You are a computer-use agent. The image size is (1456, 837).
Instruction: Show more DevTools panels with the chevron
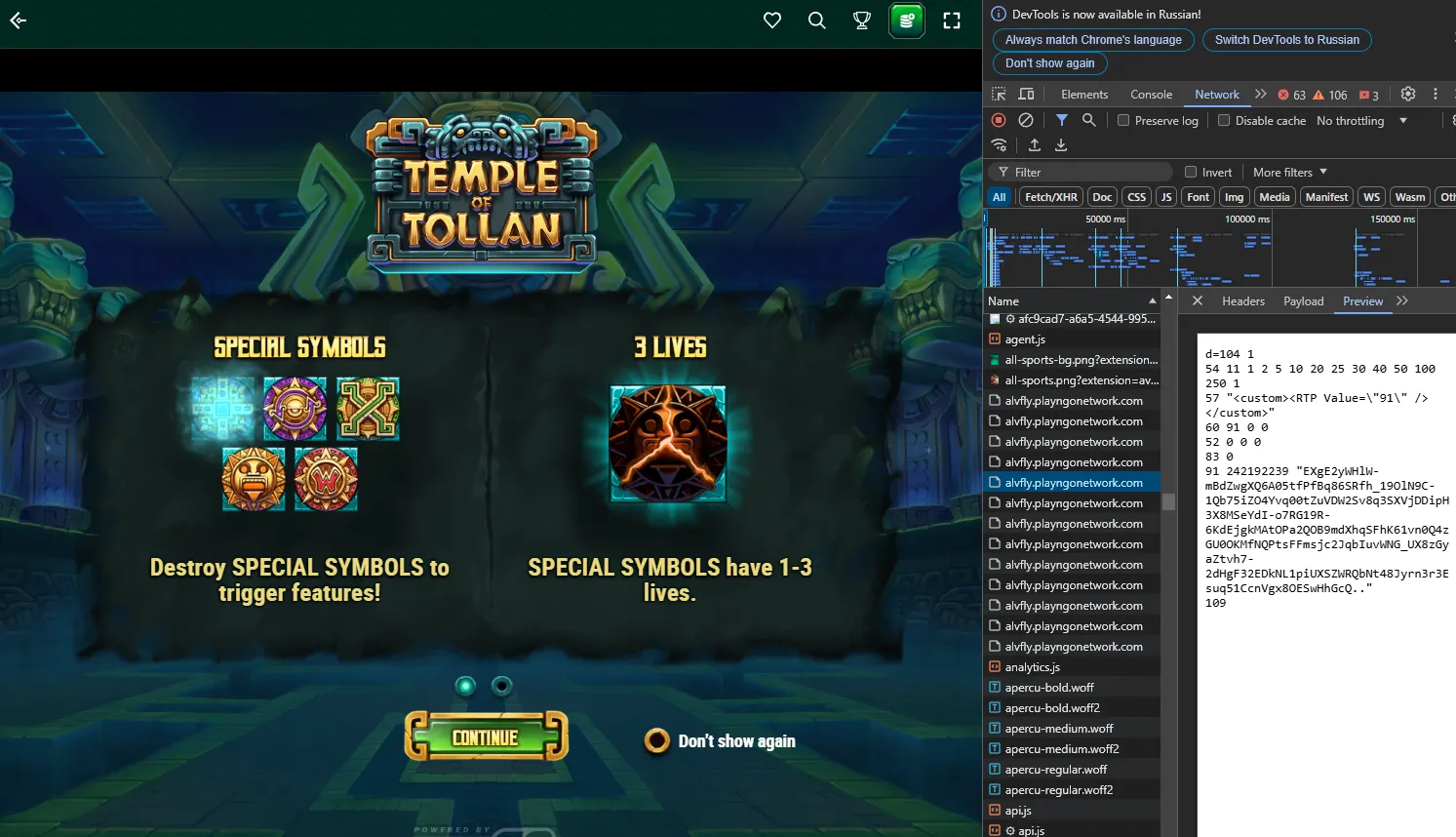[1261, 95]
